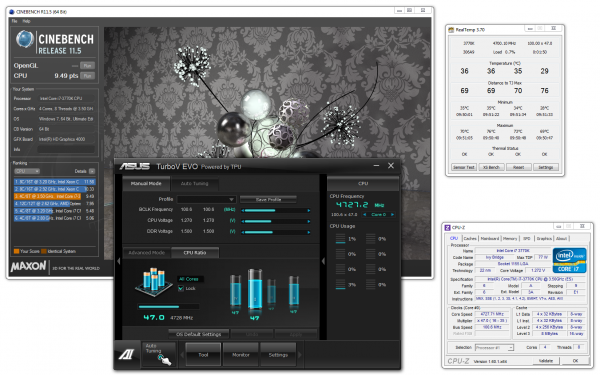The height and width of the screenshot is (375, 600).
Task: Click the Settings button in RealTemp
Action: (x=546, y=167)
